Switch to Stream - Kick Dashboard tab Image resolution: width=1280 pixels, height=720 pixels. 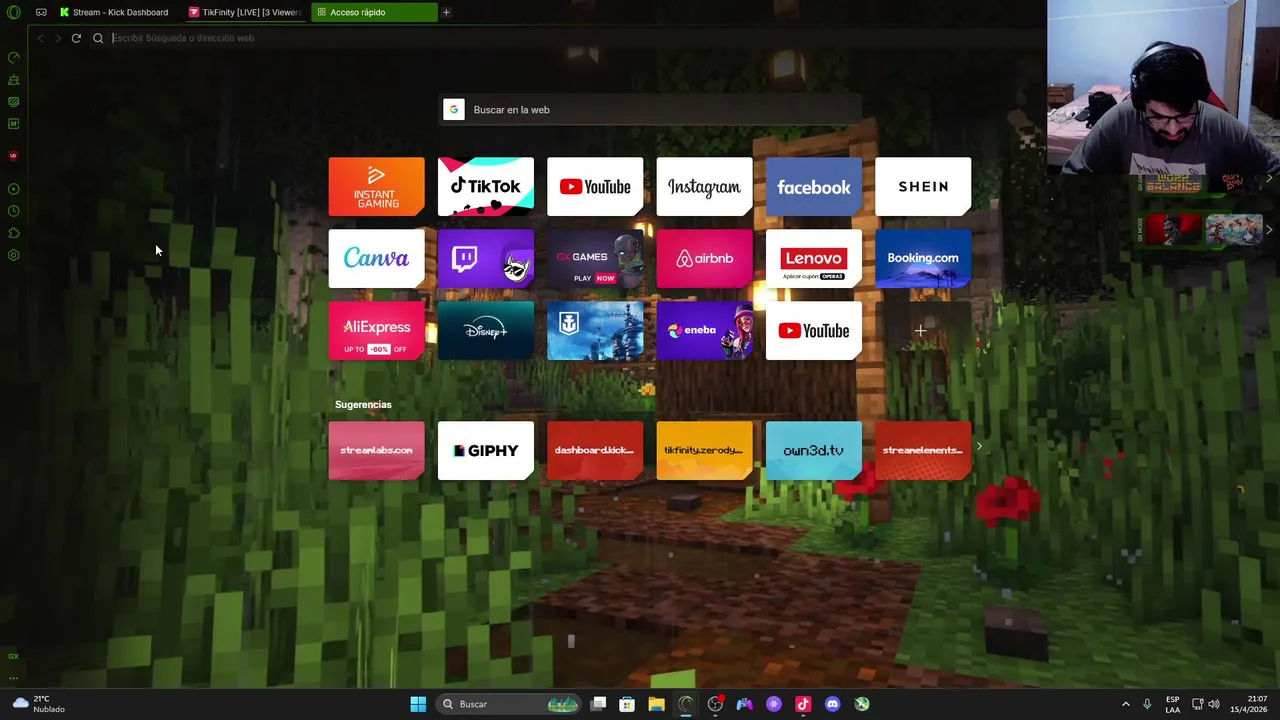pos(114,12)
